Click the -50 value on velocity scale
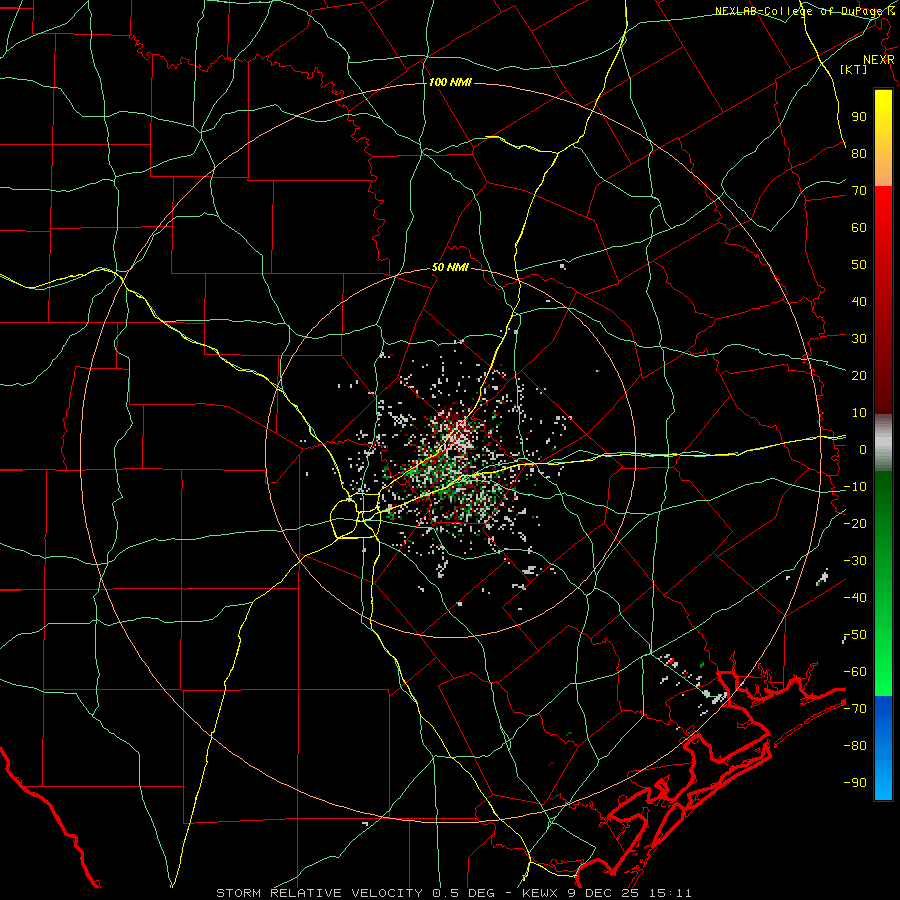 pos(855,635)
